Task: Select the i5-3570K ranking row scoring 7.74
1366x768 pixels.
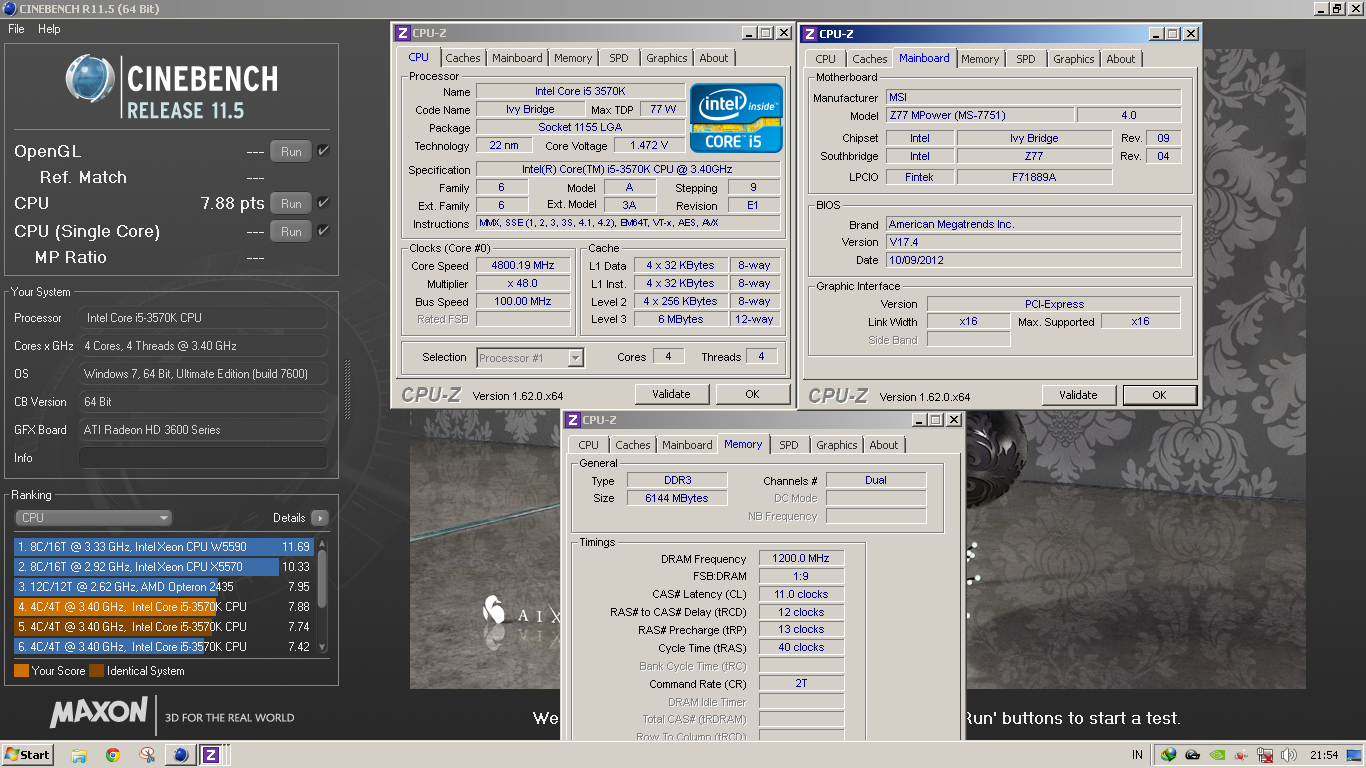Action: pos(164,627)
